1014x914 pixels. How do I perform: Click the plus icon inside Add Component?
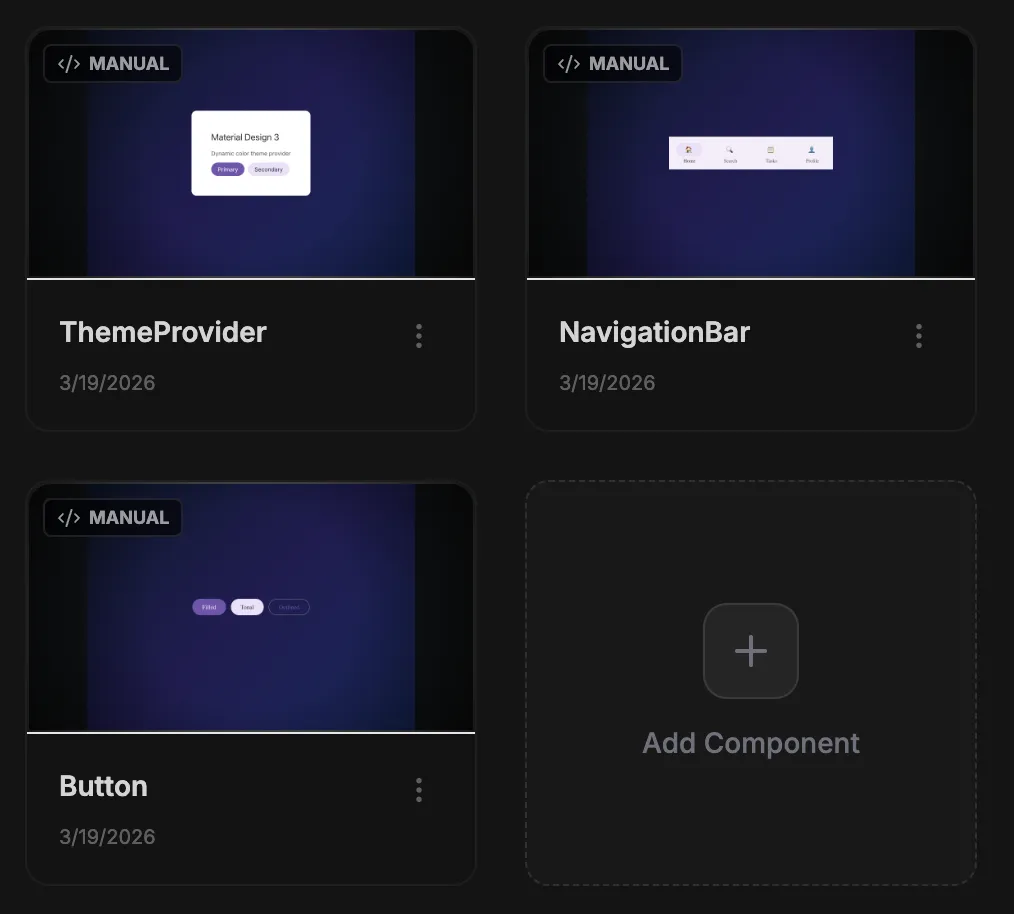(750, 651)
